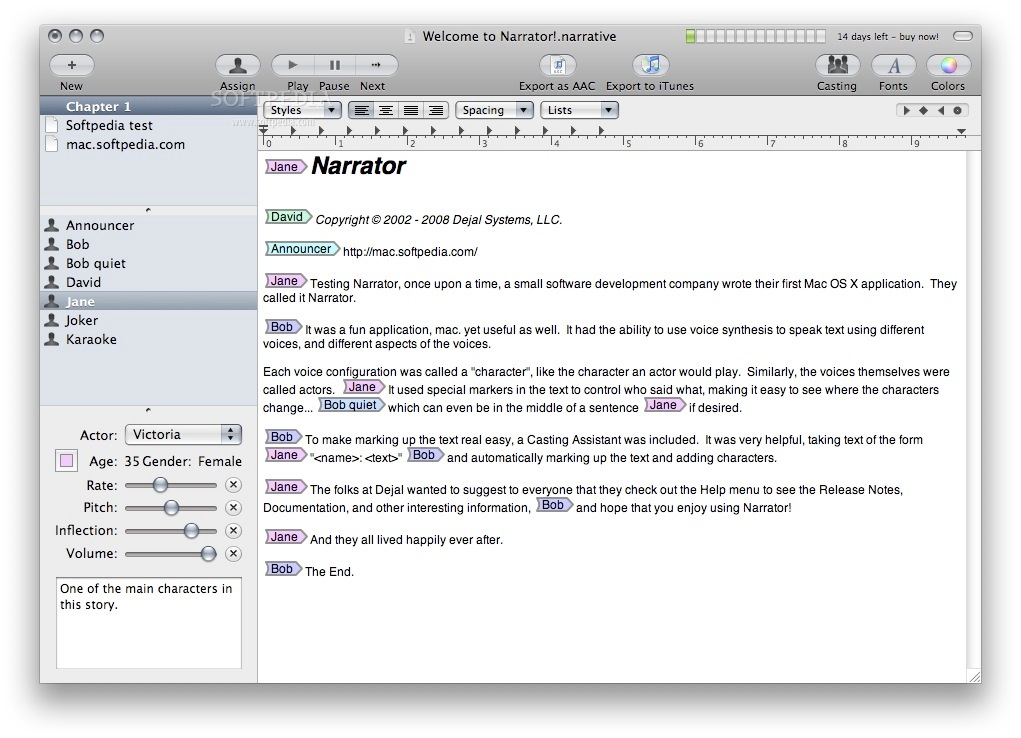Adjust the Pitch slider knob
This screenshot has height=738, width=1021.
click(171, 507)
